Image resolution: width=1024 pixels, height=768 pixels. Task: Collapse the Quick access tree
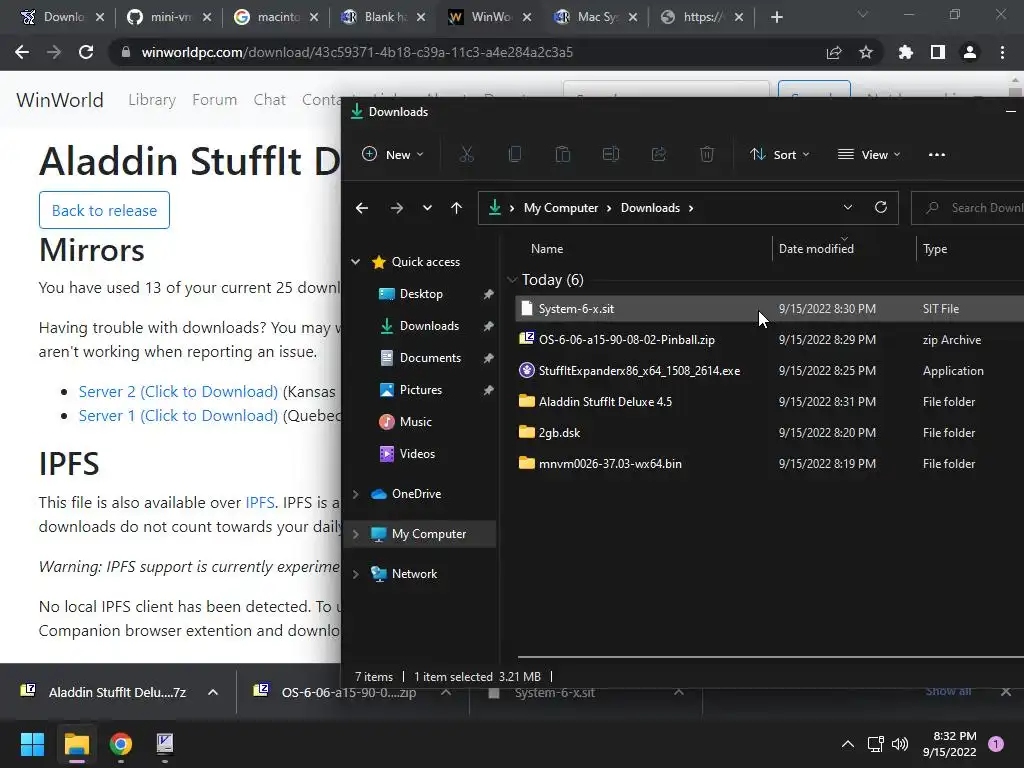pos(355,262)
